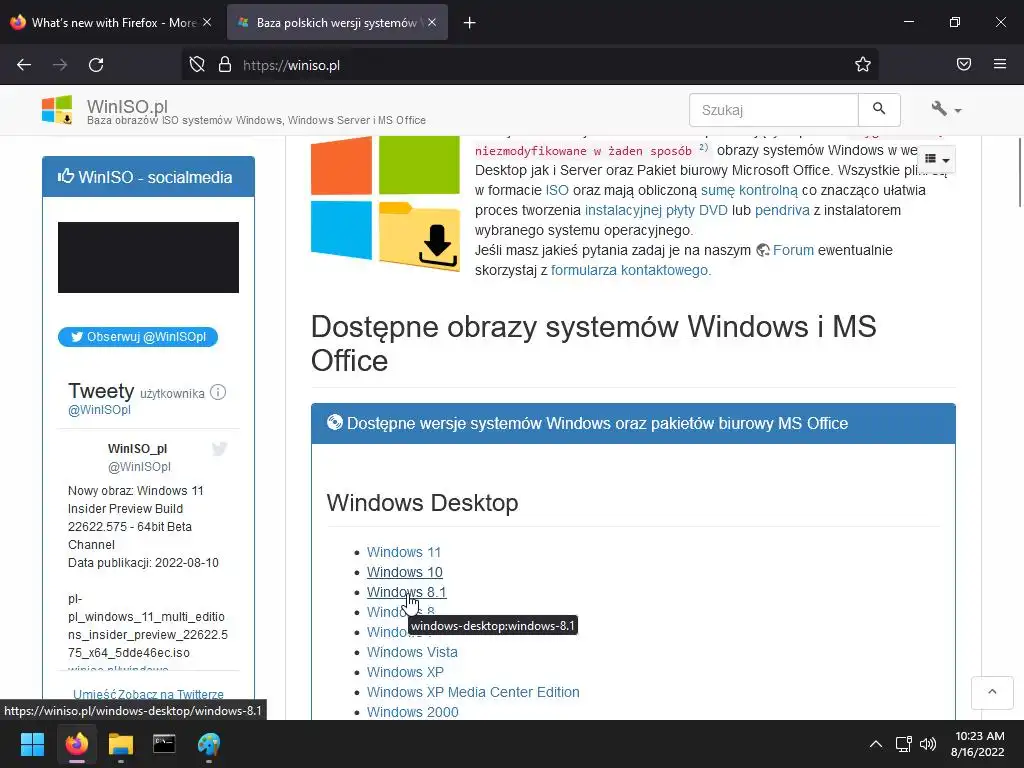Open the table of contents dropdown

pyautogui.click(x=936, y=159)
